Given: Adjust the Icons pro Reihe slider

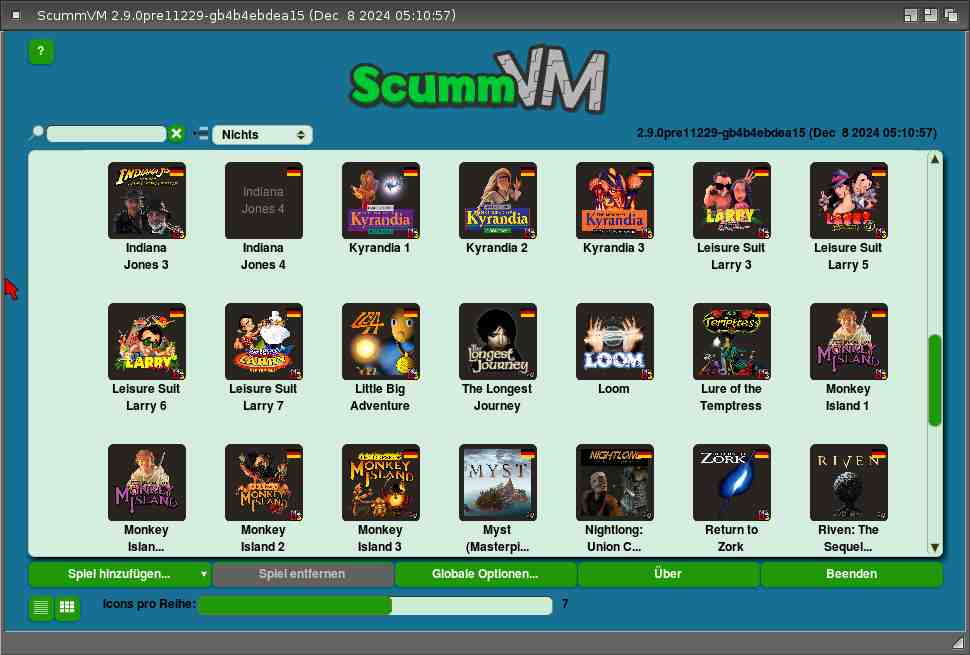Looking at the screenshot, I should 375,605.
